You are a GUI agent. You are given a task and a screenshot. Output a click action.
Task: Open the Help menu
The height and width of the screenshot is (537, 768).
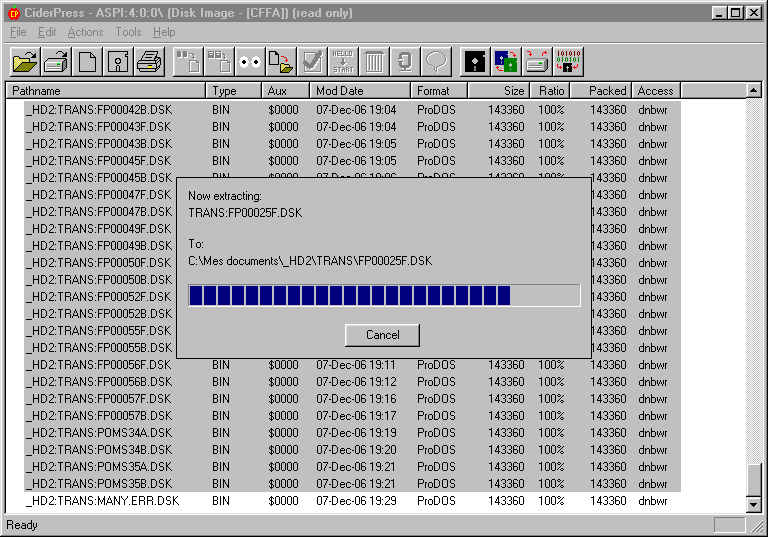164,32
